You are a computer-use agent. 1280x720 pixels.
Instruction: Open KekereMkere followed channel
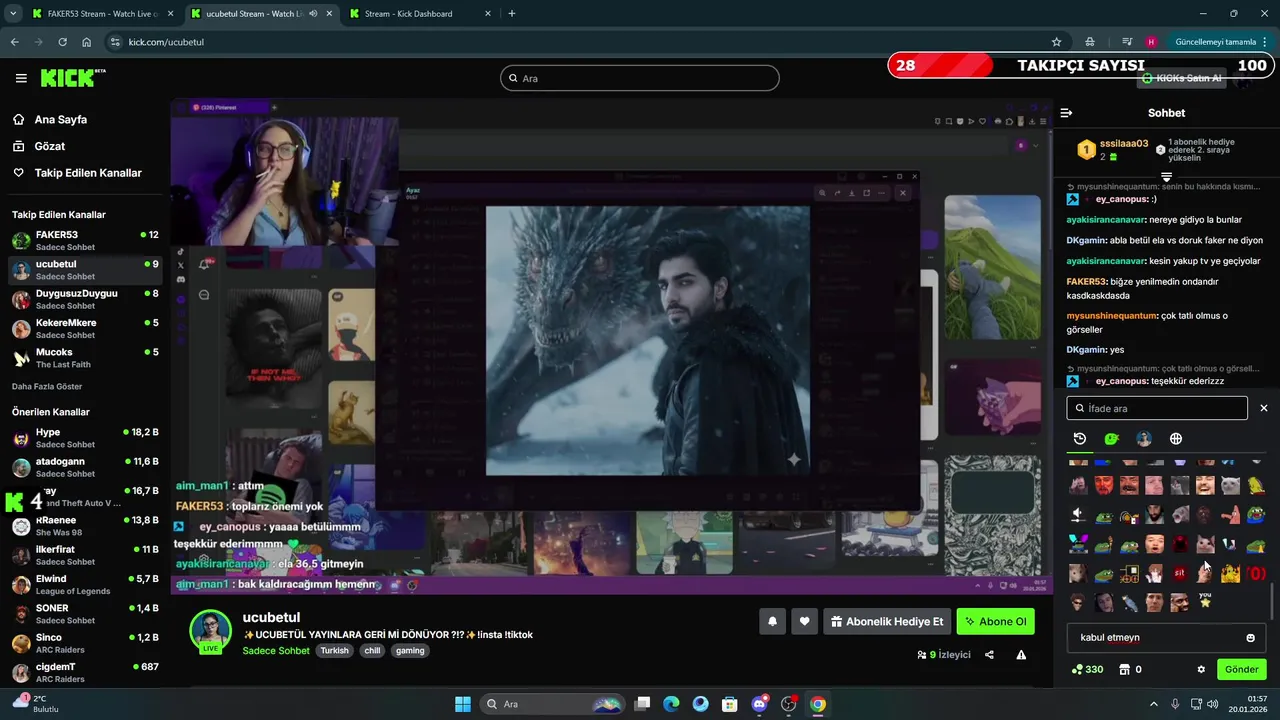point(85,328)
